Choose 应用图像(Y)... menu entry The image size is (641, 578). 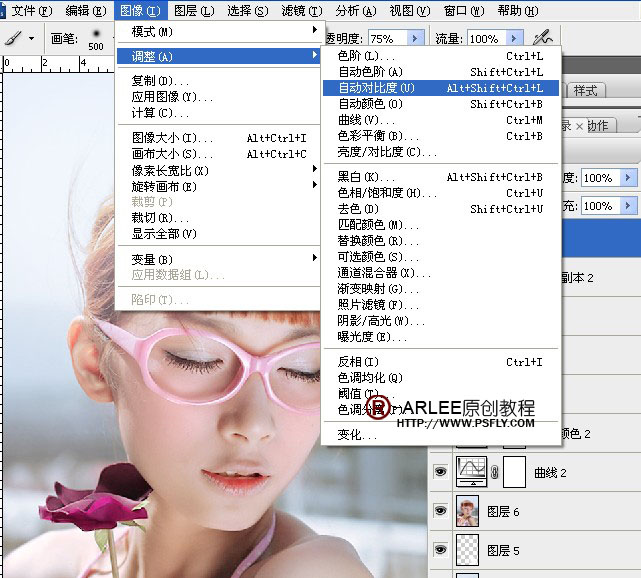click(x=218, y=97)
